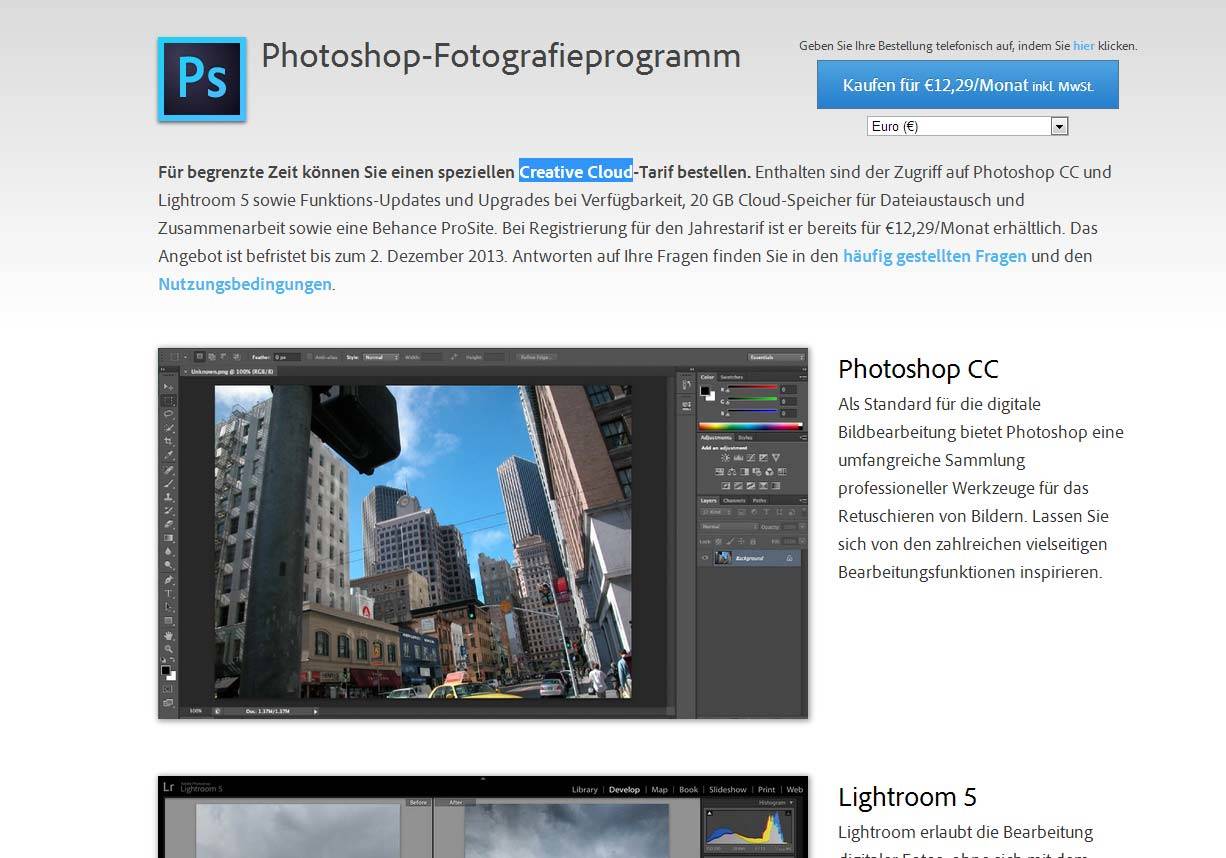Screen dimensions: 1226x858
Task: Open the Map module in Lightroom
Action: (x=659, y=790)
